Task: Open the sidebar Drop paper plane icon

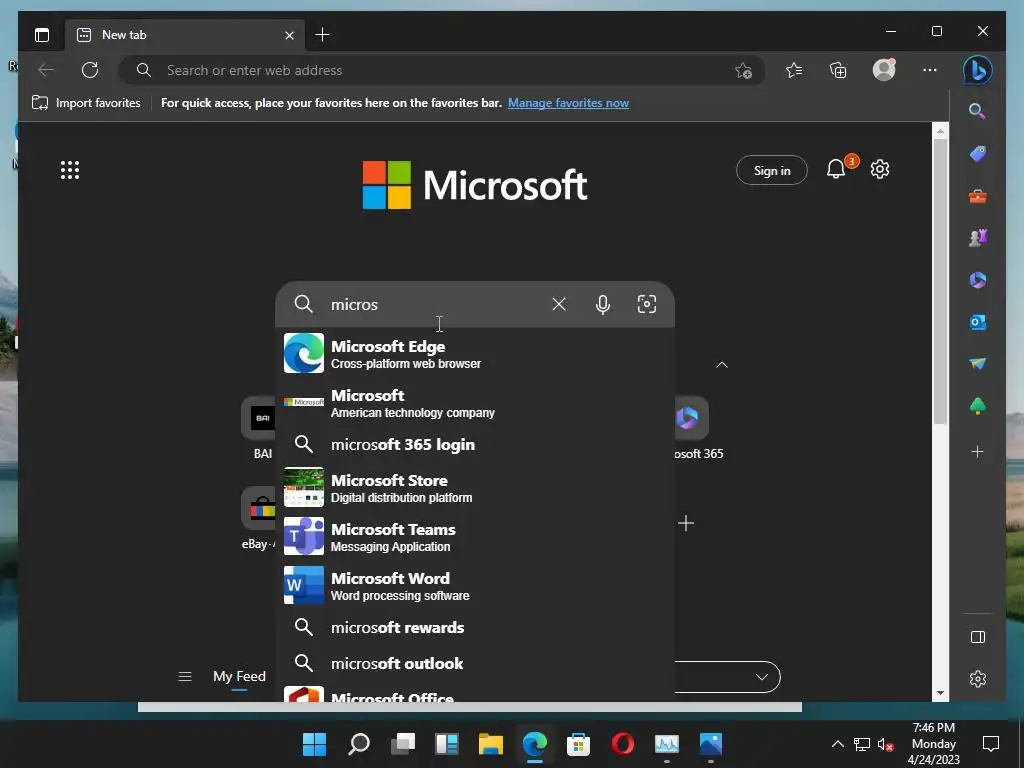Action: coord(978,364)
